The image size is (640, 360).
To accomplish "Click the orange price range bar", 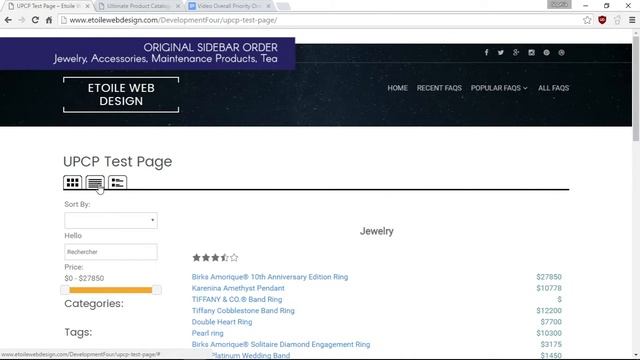I will point(111,290).
